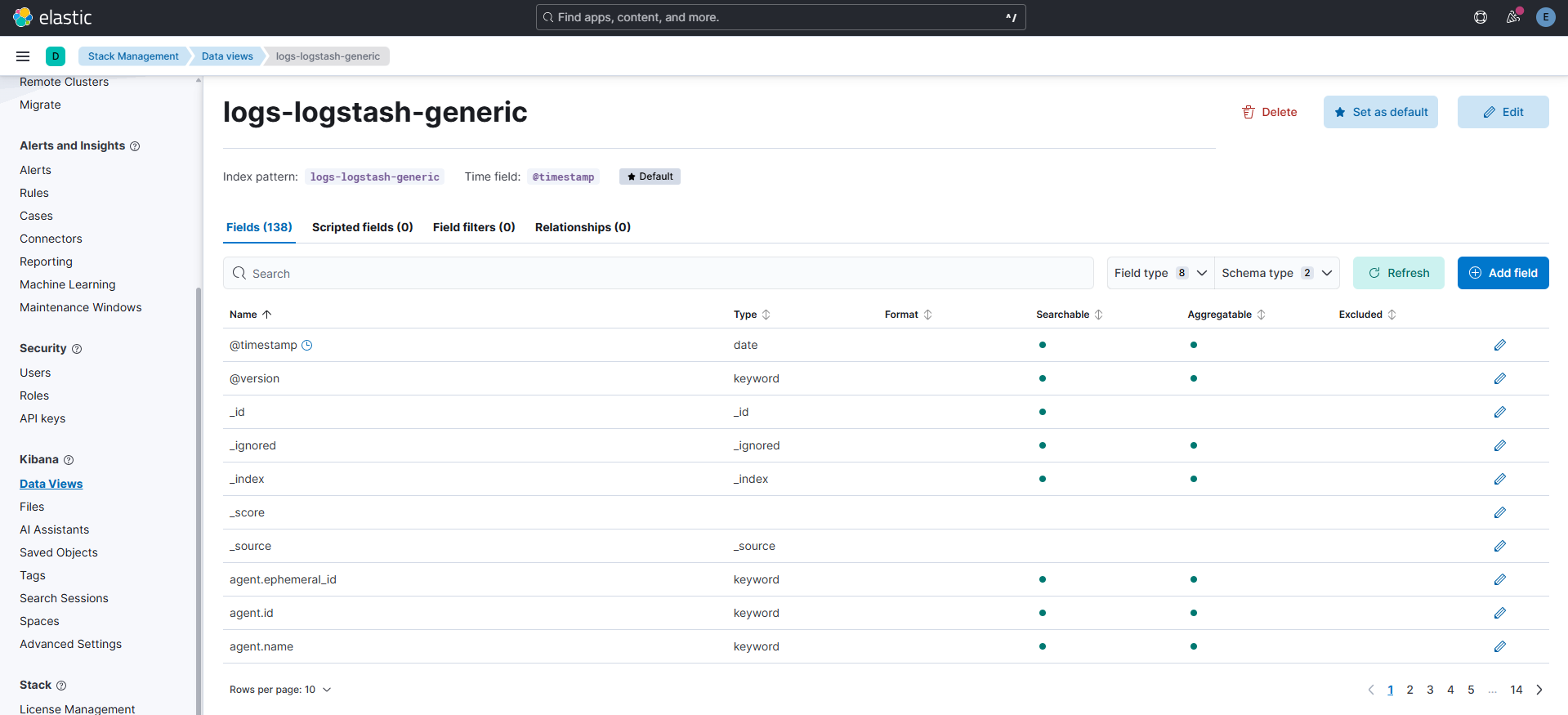The height and width of the screenshot is (715, 1568).
Task: Switch to Scripted fields tab
Action: point(362,227)
